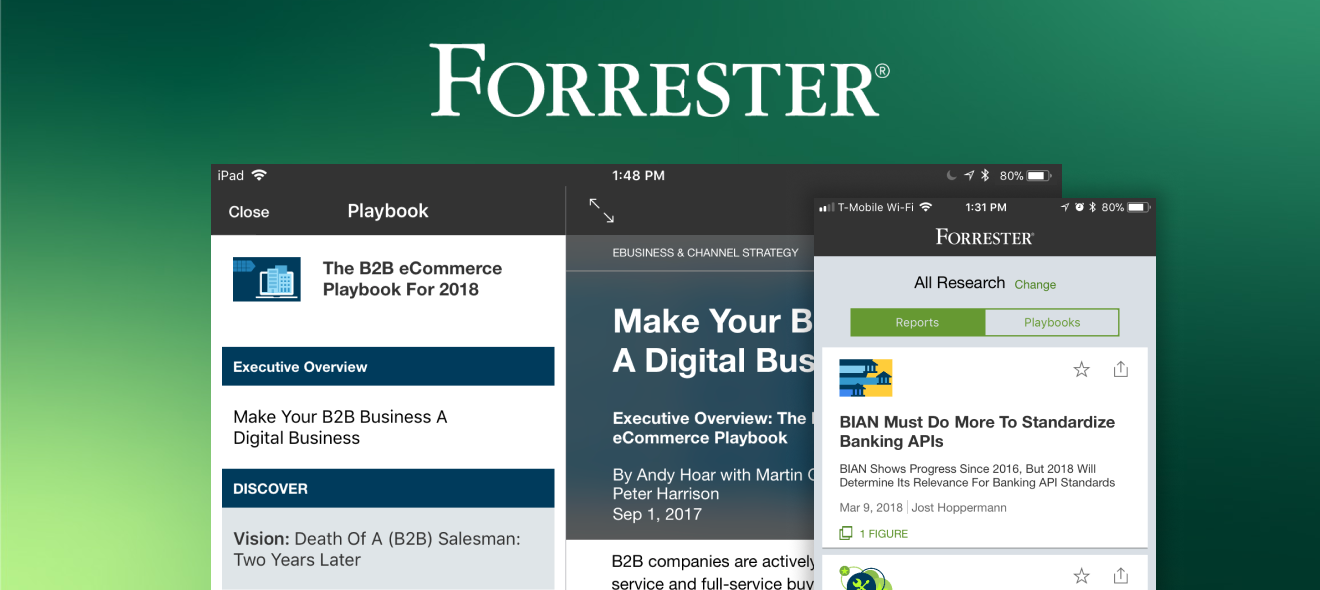Select the Executive Overview section header
The image size is (1320, 590).
(388, 366)
